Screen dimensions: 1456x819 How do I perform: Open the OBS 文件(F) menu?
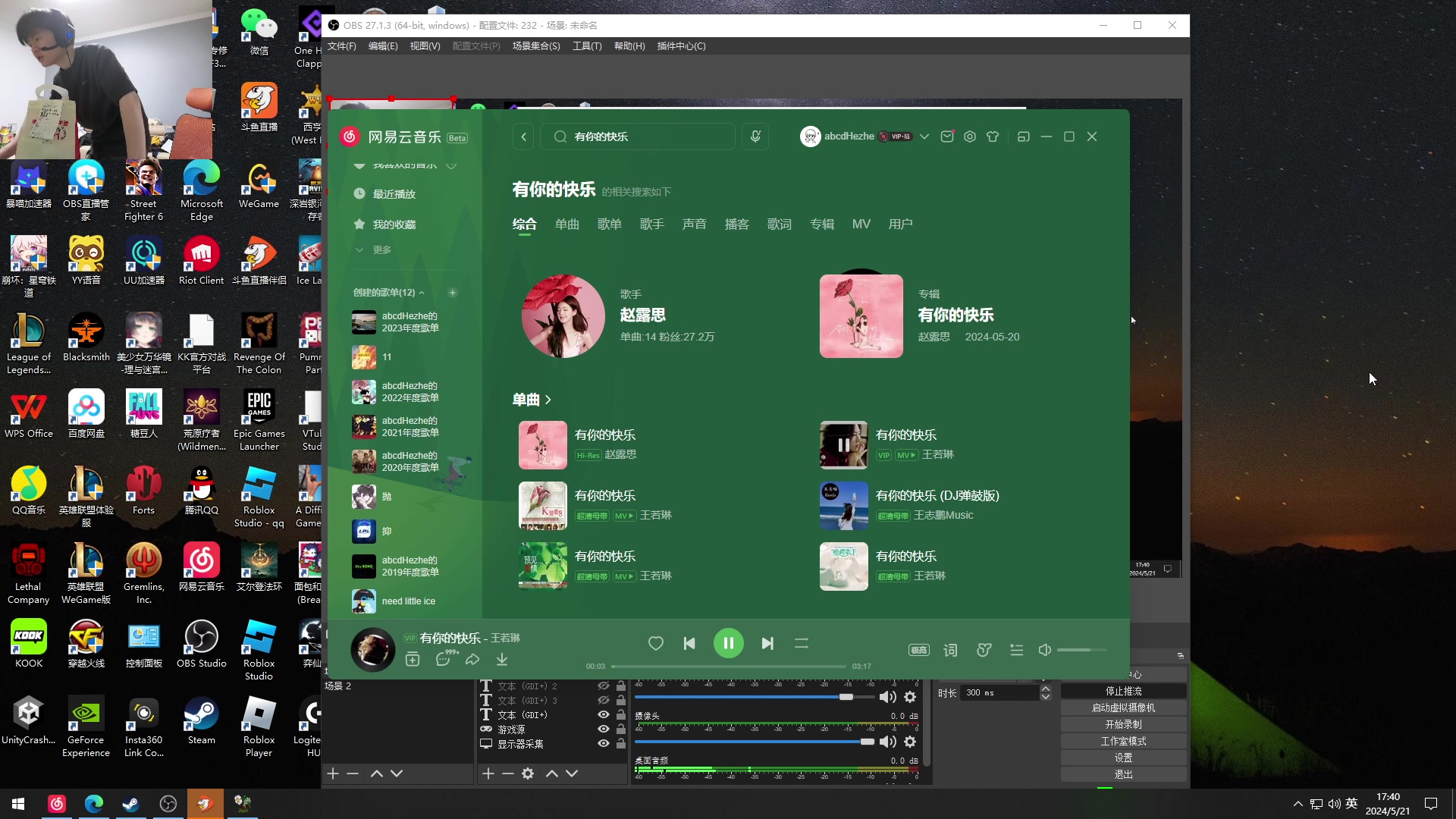(342, 46)
